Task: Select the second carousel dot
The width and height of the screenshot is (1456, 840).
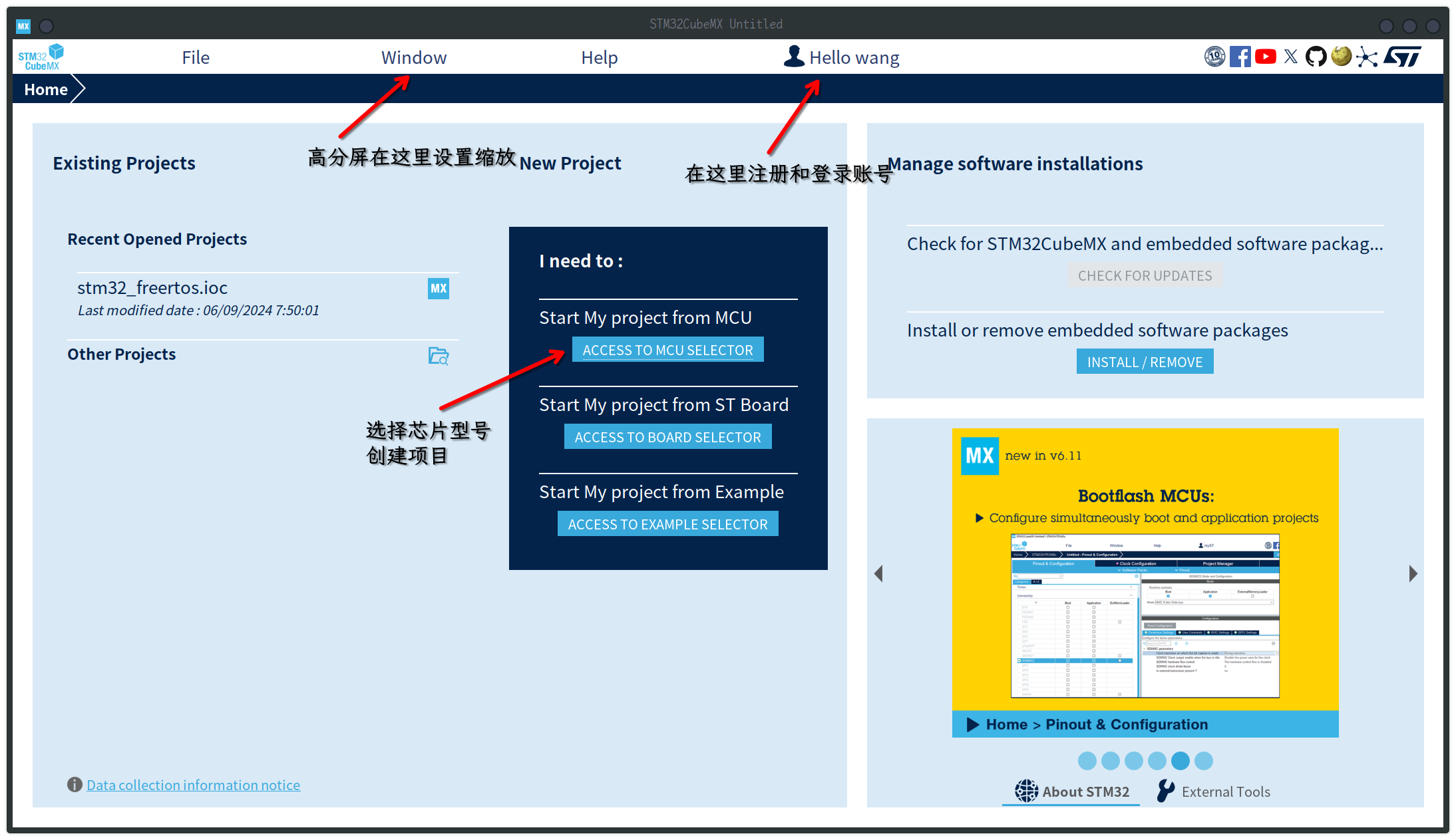Action: (x=1111, y=761)
